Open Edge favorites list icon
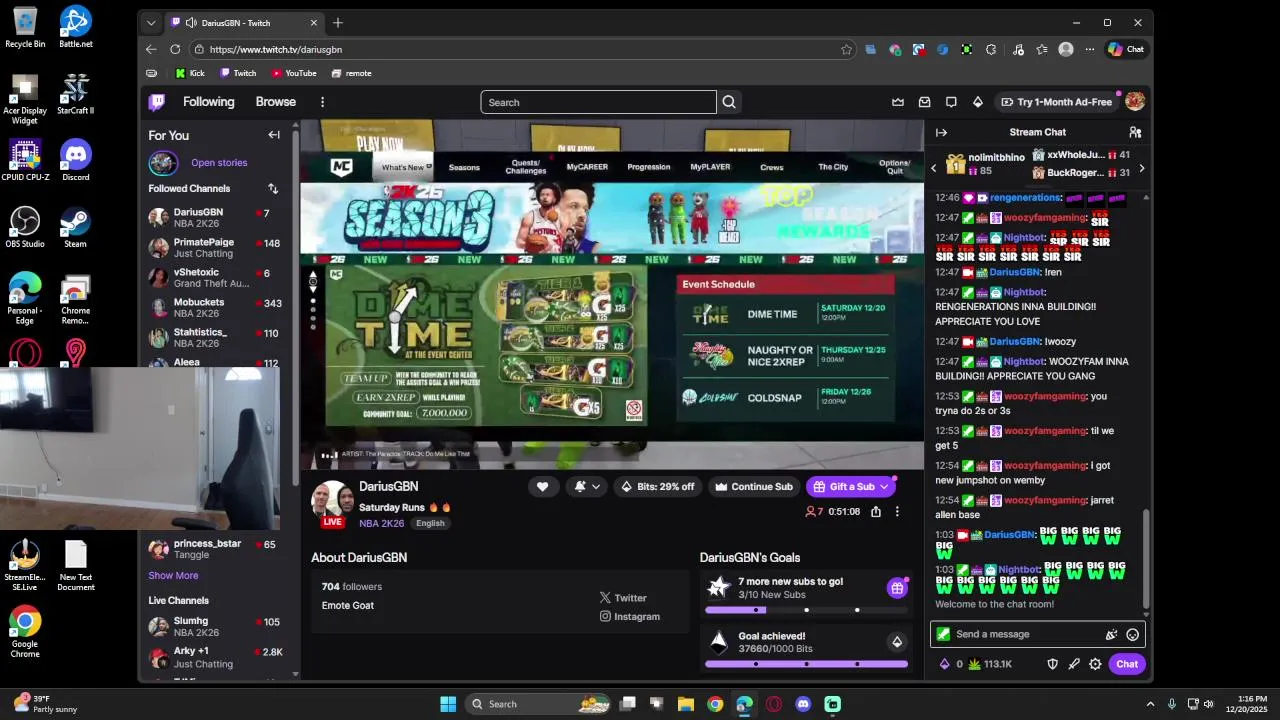Viewport: 1280px width, 720px height. tap(1042, 49)
